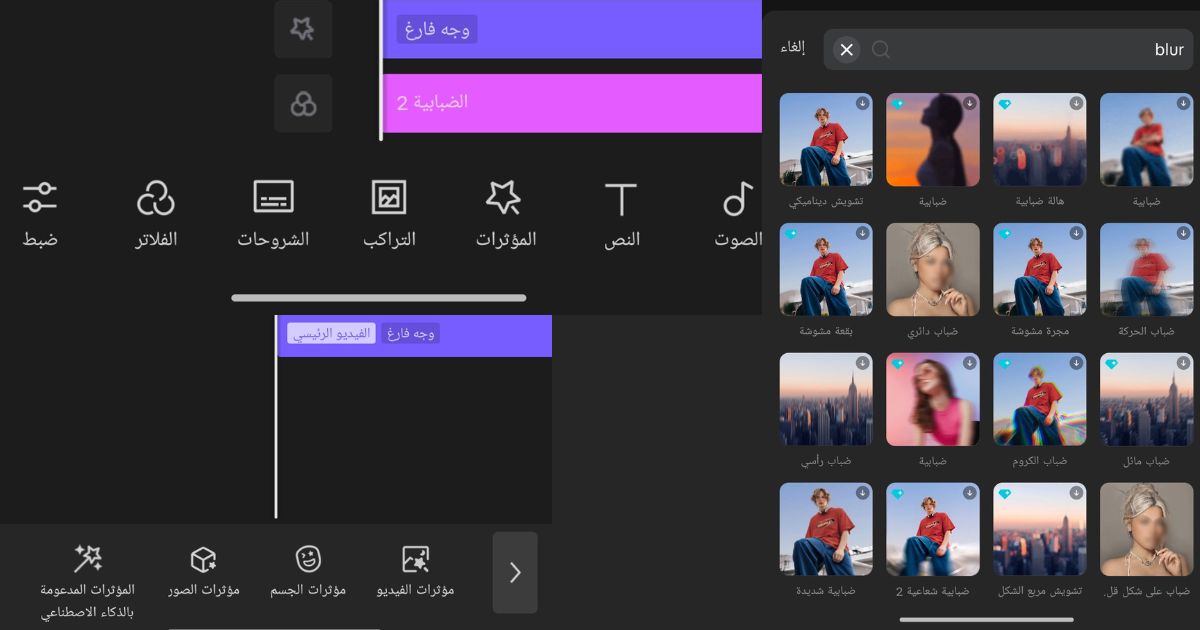Open the Effects (المؤثرات) star icon
Image resolution: width=1200 pixels, height=630 pixels.
point(505,214)
